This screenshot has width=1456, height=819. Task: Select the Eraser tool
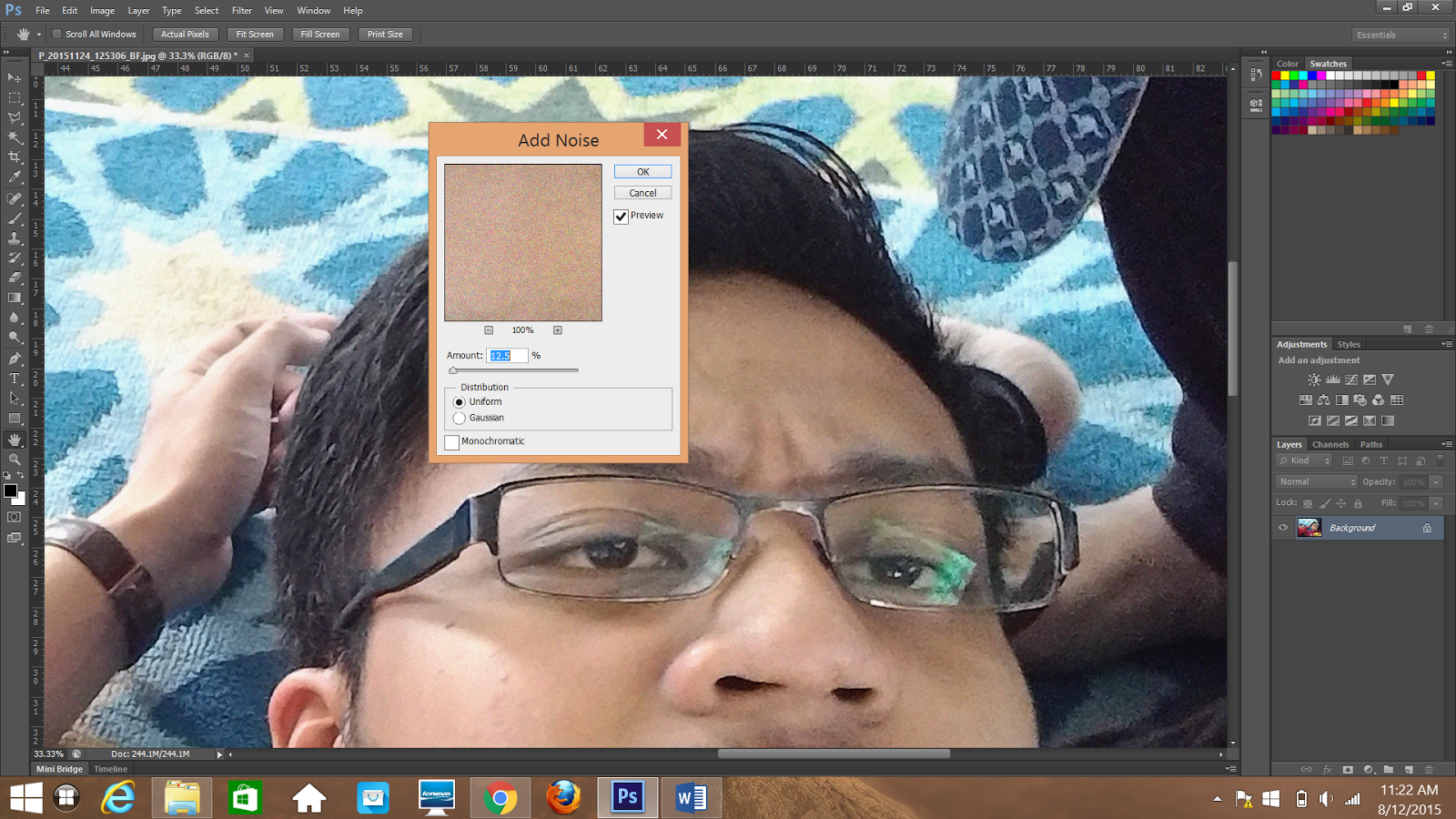15,278
